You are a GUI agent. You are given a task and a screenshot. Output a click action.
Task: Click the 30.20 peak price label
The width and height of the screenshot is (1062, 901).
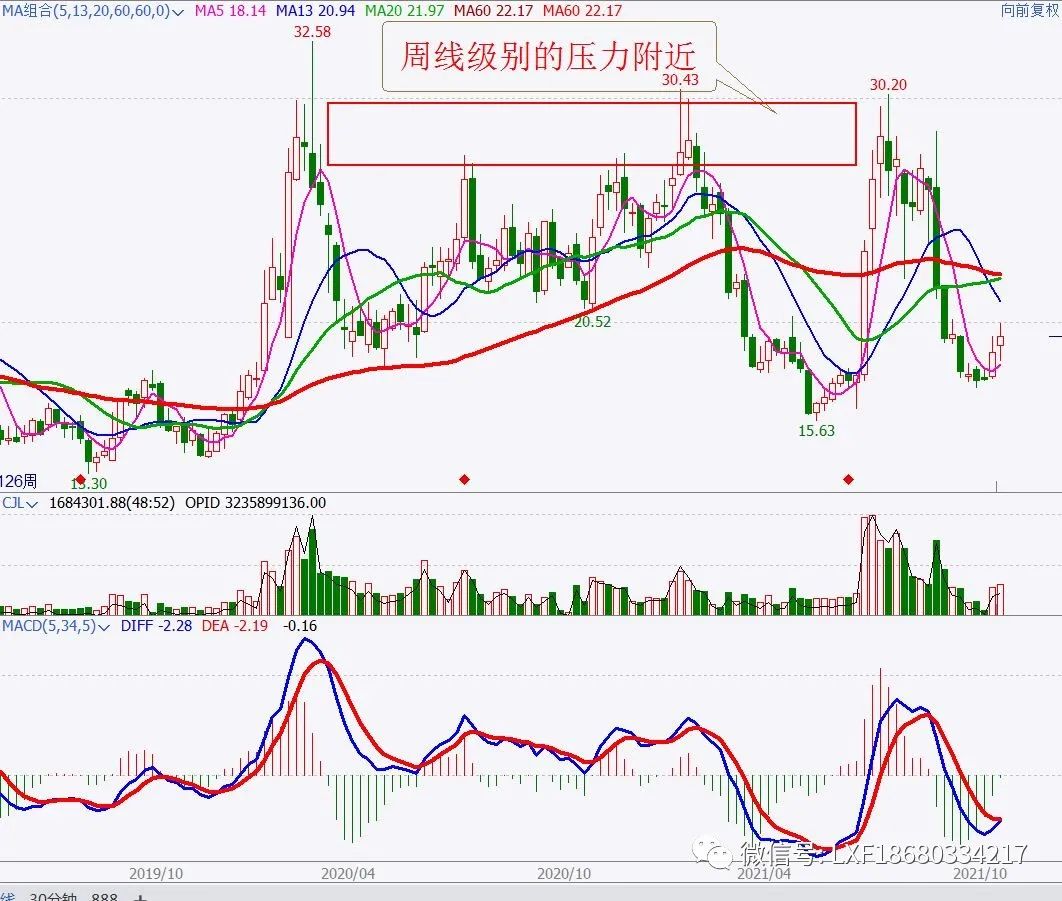pyautogui.click(x=888, y=85)
